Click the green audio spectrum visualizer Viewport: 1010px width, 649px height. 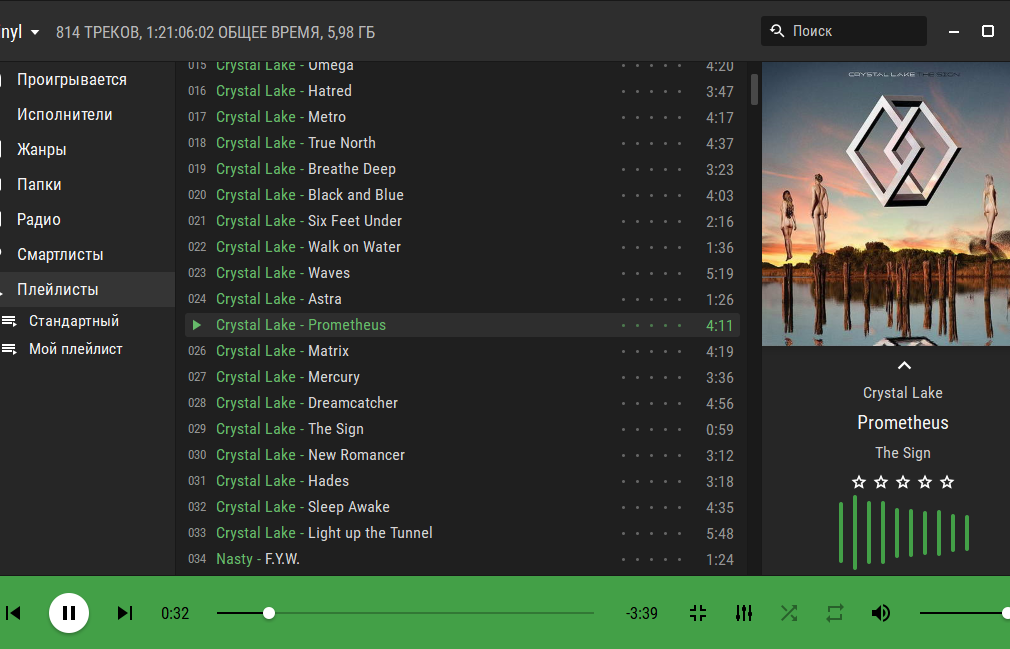[x=904, y=532]
